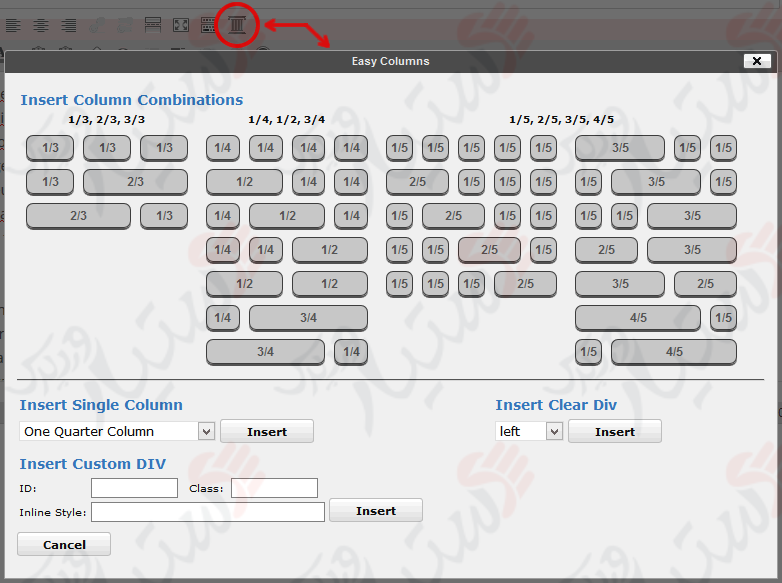Click the Inline Style text box
This screenshot has width=782, height=583.
tap(207, 511)
